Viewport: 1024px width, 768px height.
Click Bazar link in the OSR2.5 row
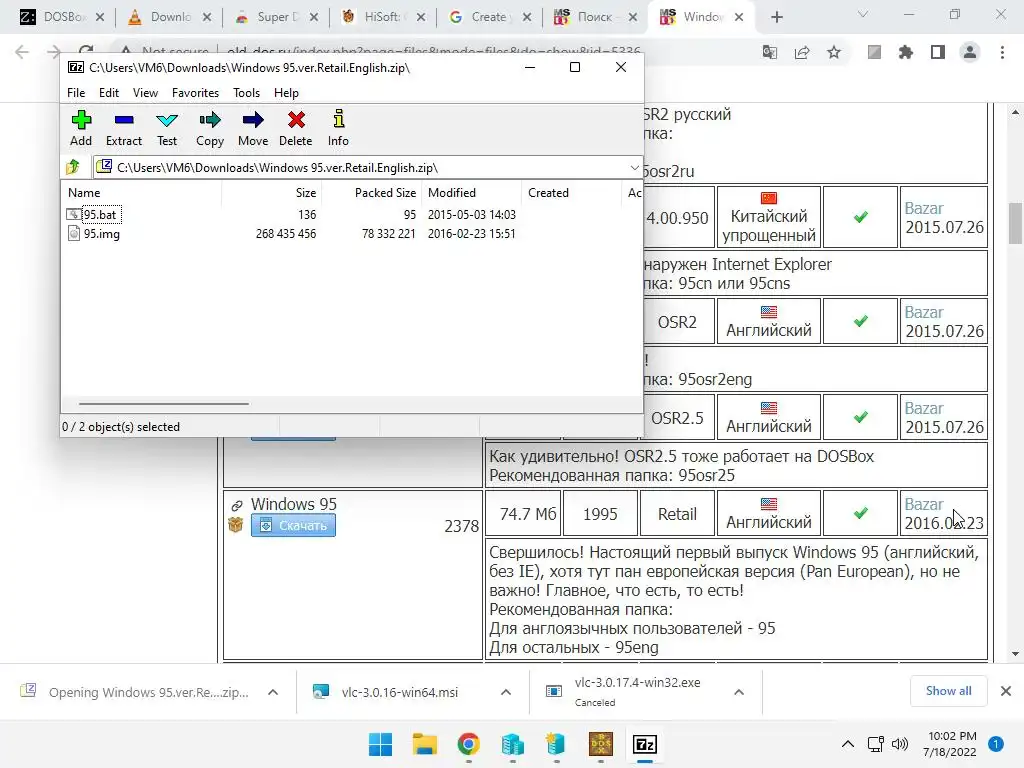(923, 408)
